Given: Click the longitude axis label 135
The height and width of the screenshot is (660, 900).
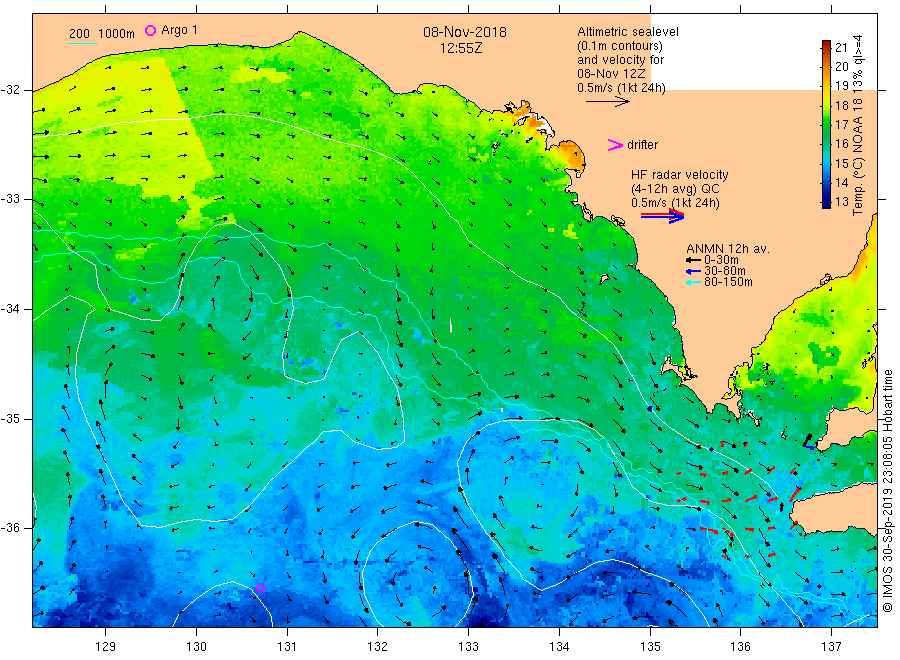Looking at the screenshot, I should 650,646.
